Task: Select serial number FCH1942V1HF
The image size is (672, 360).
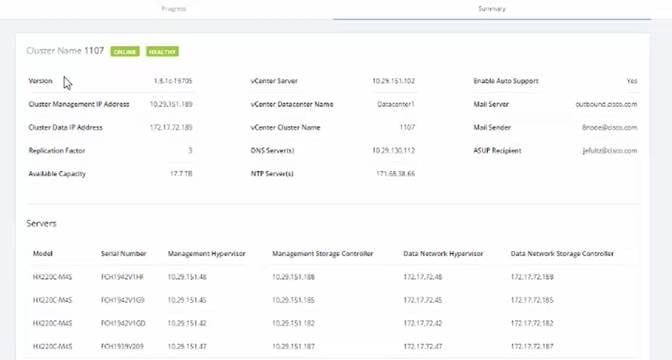Action: coord(123,277)
